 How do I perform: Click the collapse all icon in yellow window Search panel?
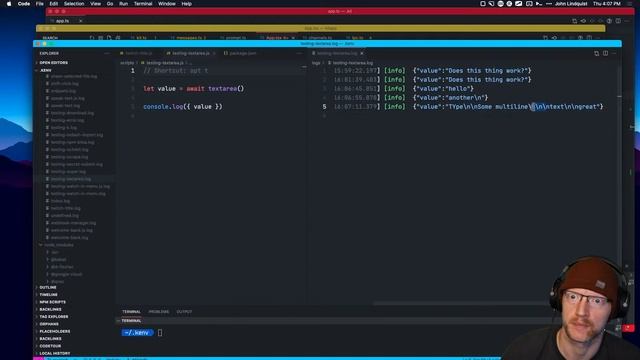(x=118, y=38)
